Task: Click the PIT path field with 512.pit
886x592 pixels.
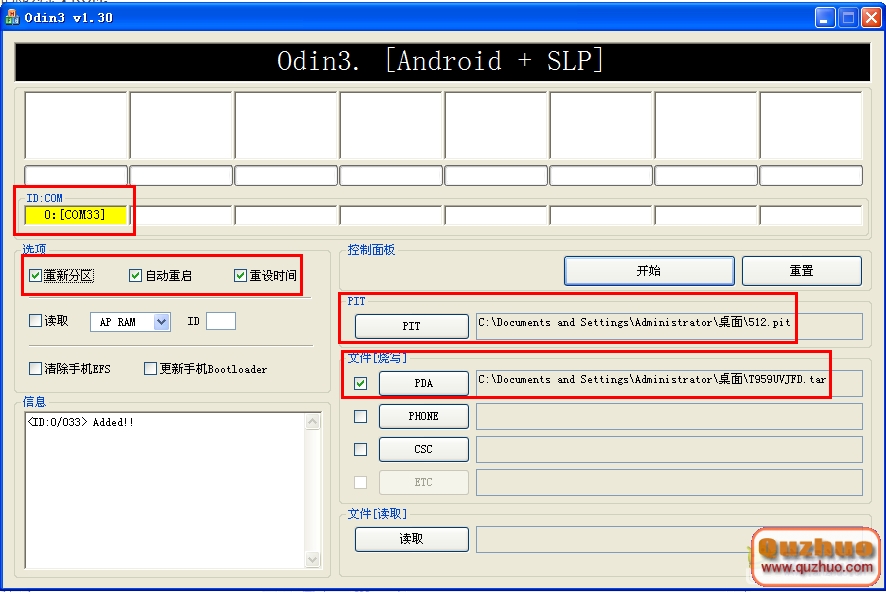Action: tap(670, 327)
